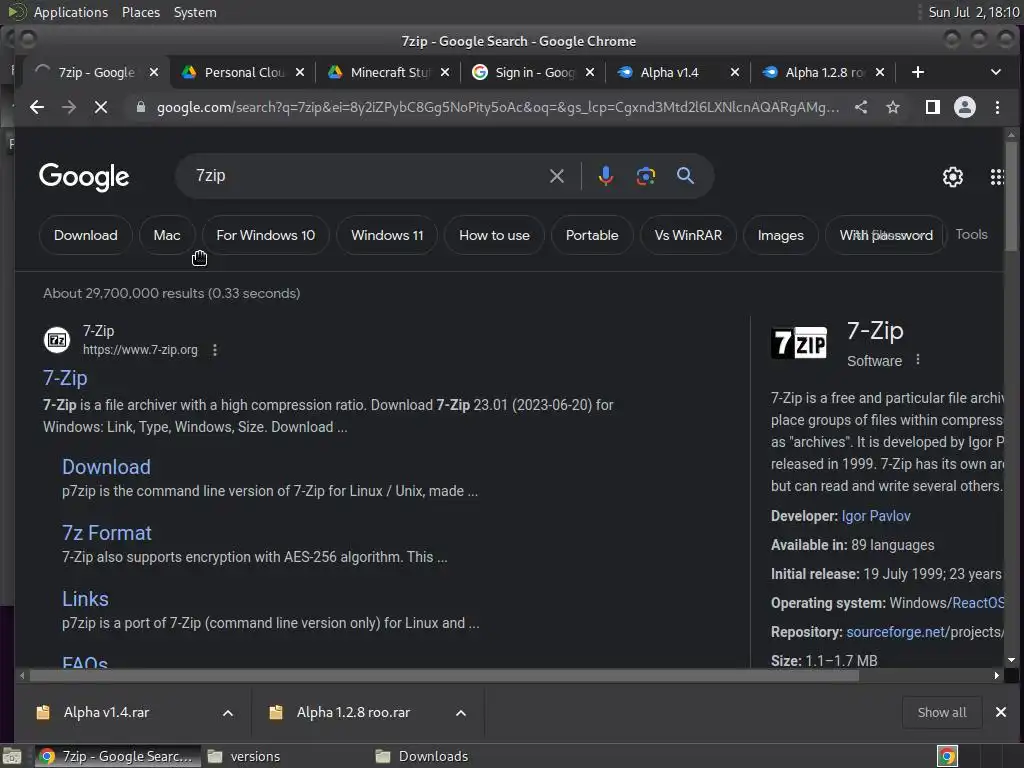Close the Minecraft Stuff tab
This screenshot has width=1024, height=768.
(x=445, y=72)
